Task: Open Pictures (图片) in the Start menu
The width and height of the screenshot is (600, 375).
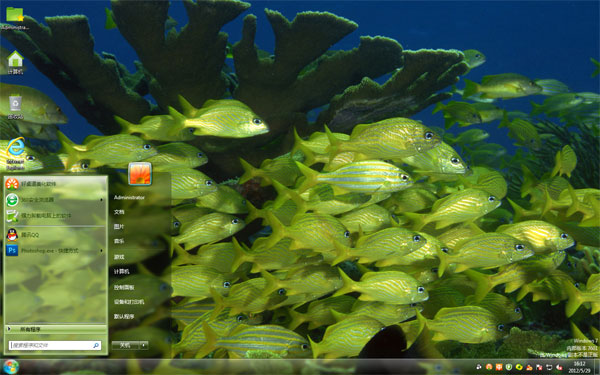Action: (x=119, y=227)
